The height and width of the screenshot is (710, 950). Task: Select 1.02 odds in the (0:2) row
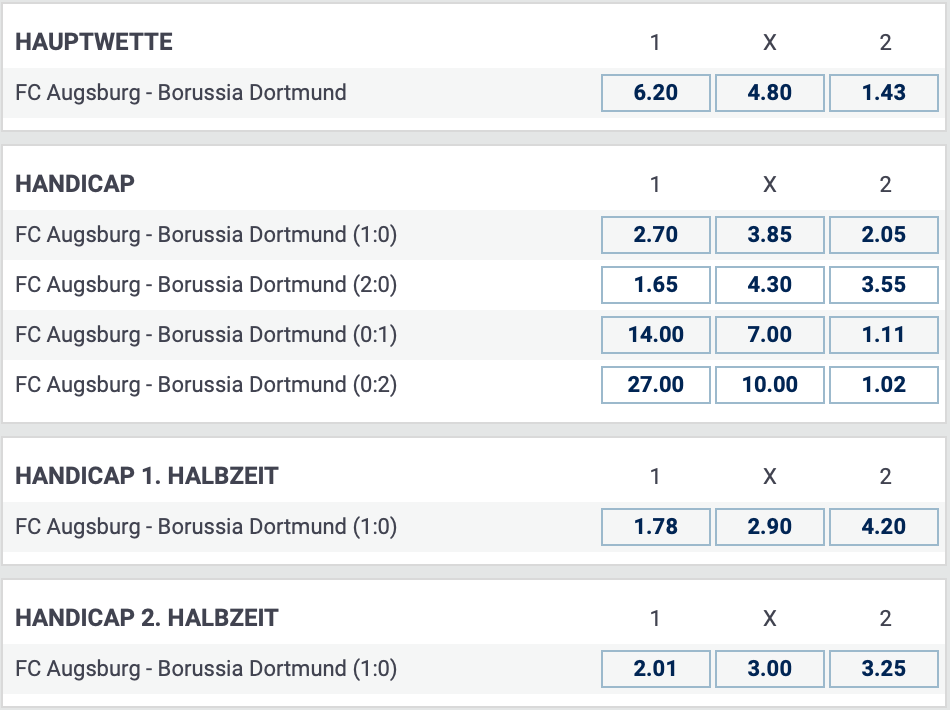883,385
